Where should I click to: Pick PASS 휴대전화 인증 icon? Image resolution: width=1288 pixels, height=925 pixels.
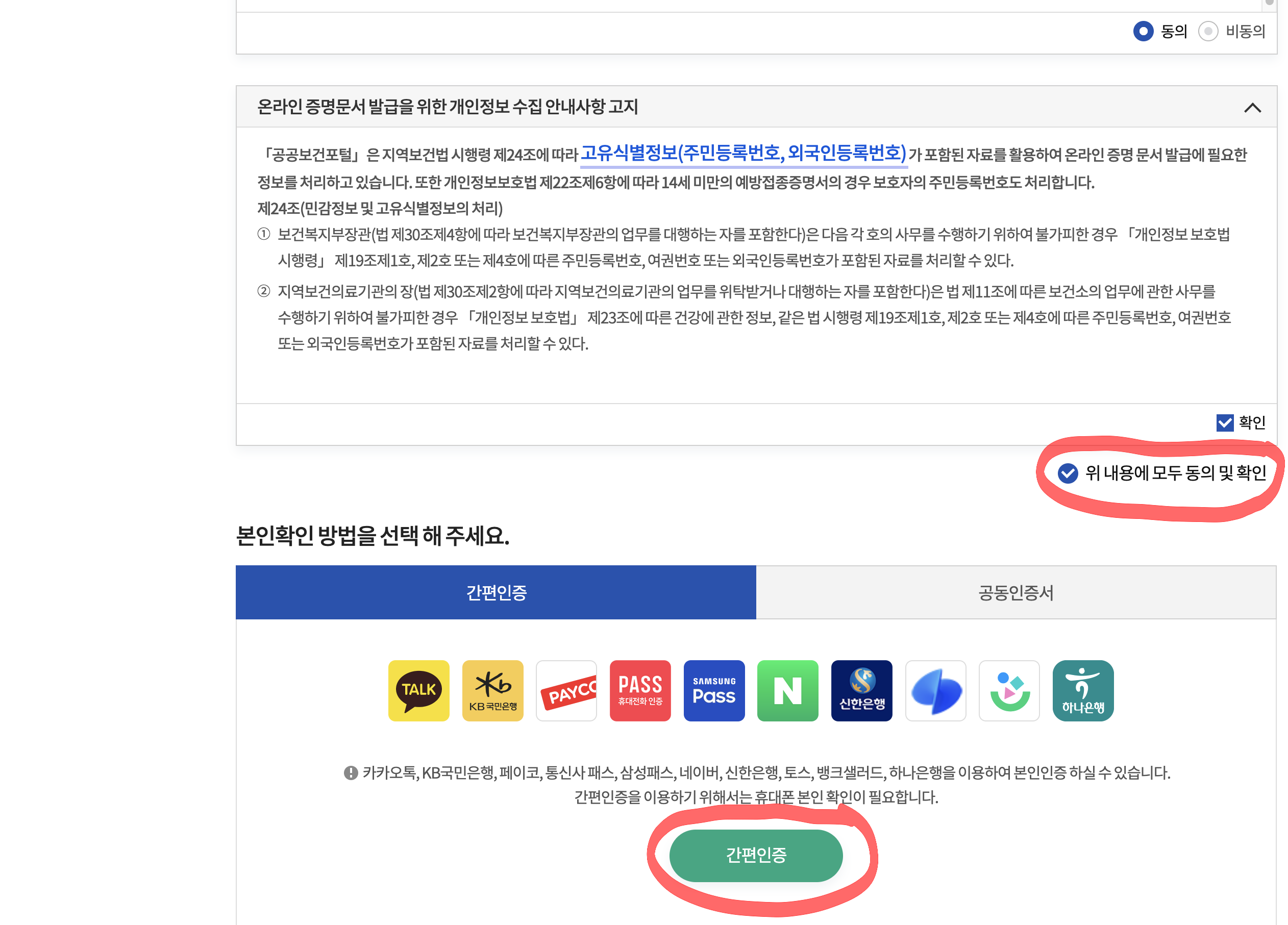(640, 690)
